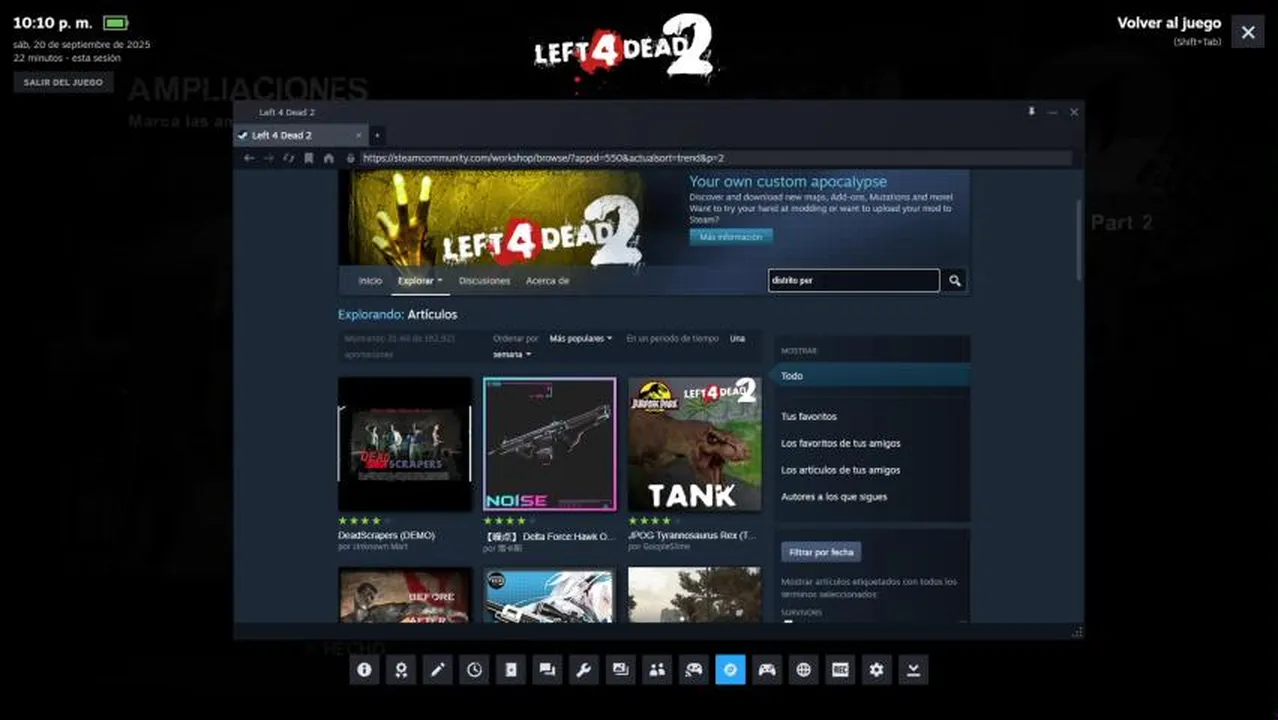Close overlay with X next to Volver al juego
The image size is (1278, 720).
[1248, 32]
